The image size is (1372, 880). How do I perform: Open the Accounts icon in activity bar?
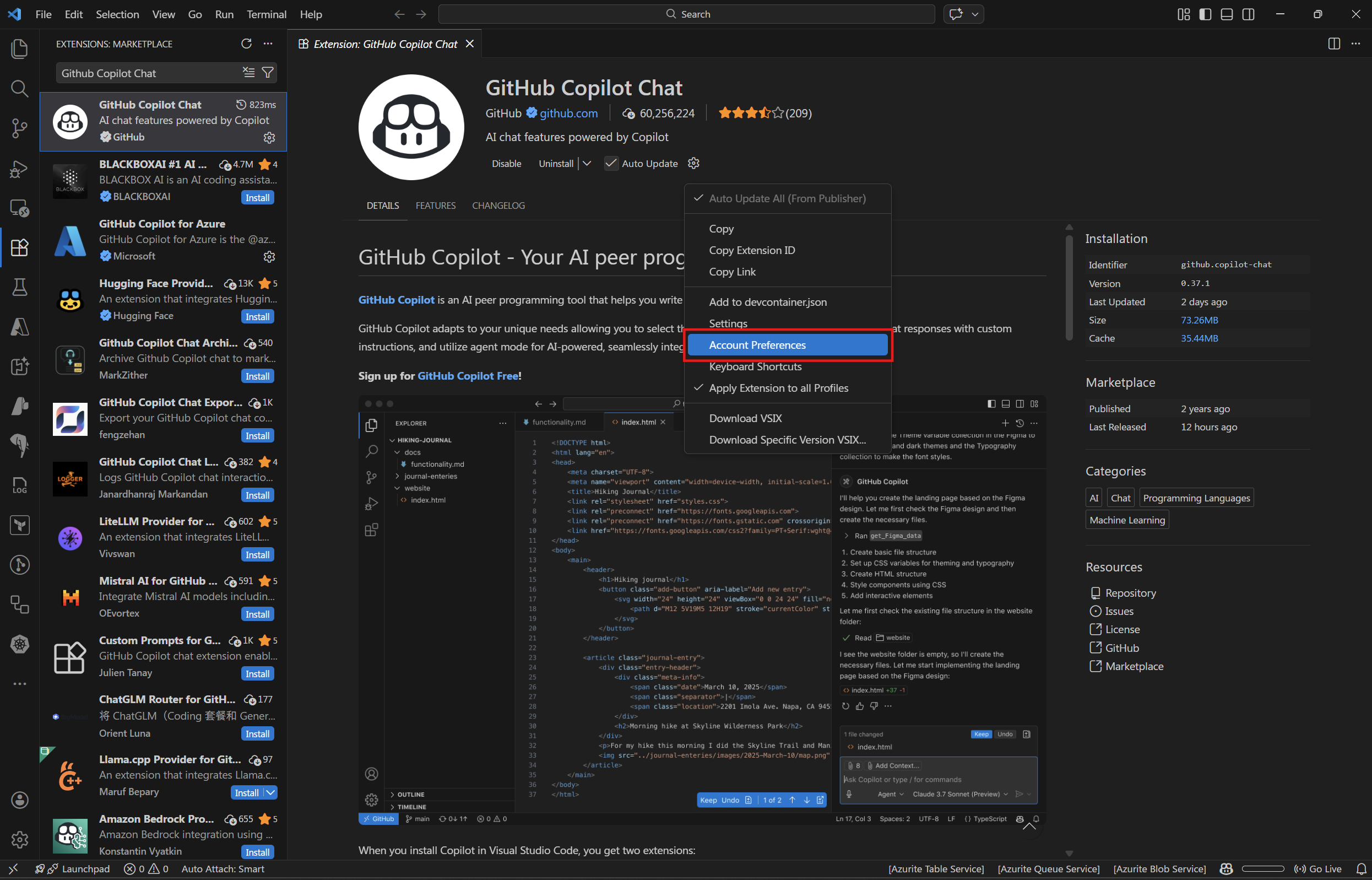pyautogui.click(x=19, y=800)
